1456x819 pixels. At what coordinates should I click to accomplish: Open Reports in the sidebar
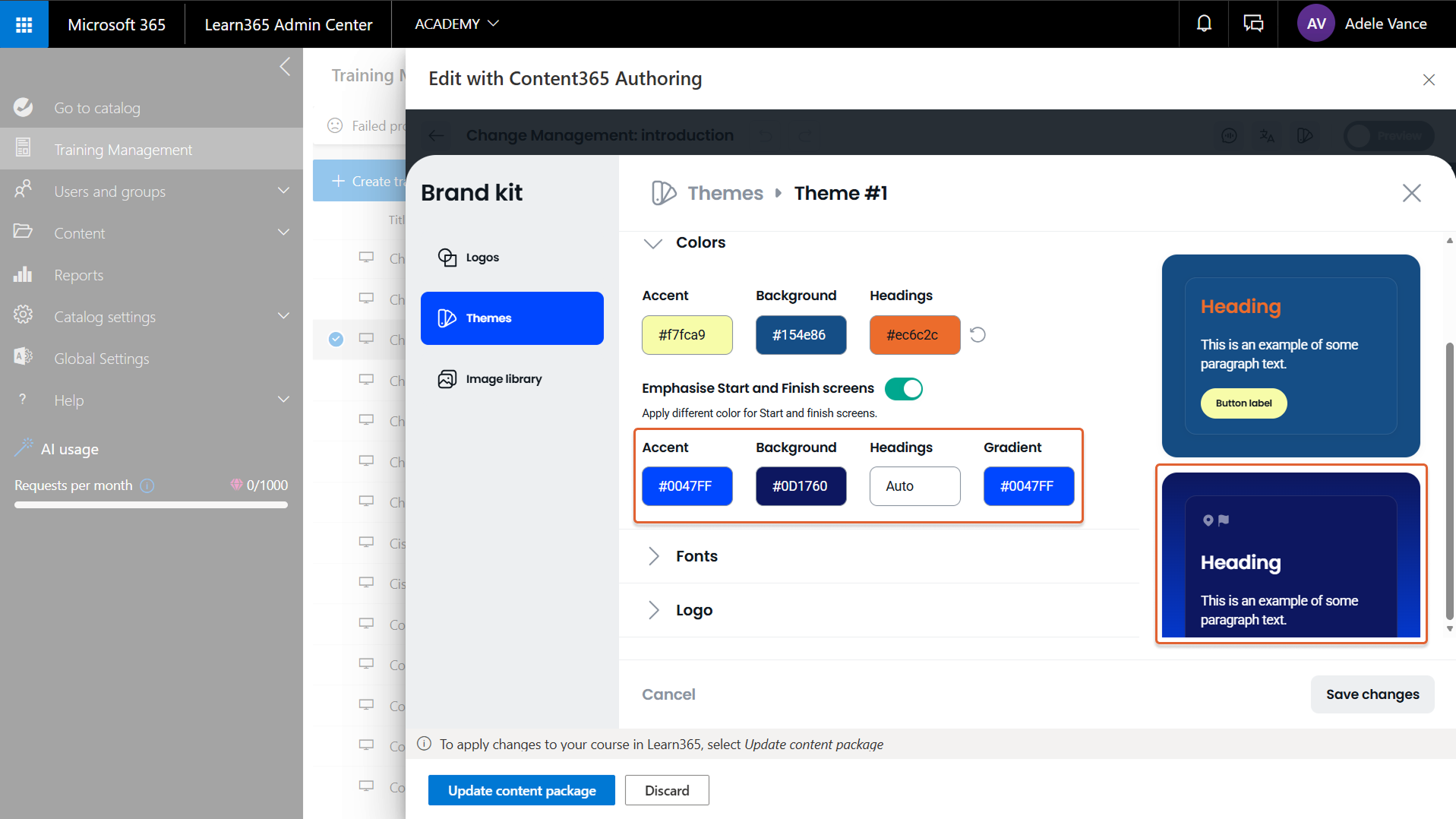click(78, 275)
